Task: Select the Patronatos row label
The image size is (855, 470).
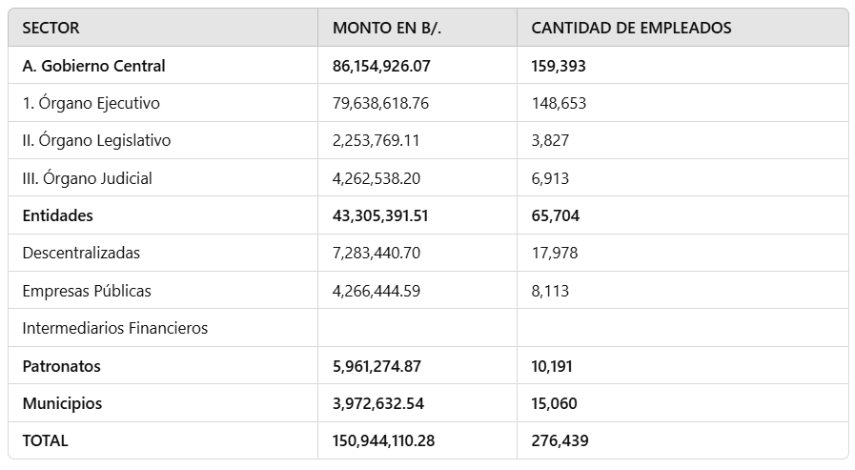Action: (61, 366)
